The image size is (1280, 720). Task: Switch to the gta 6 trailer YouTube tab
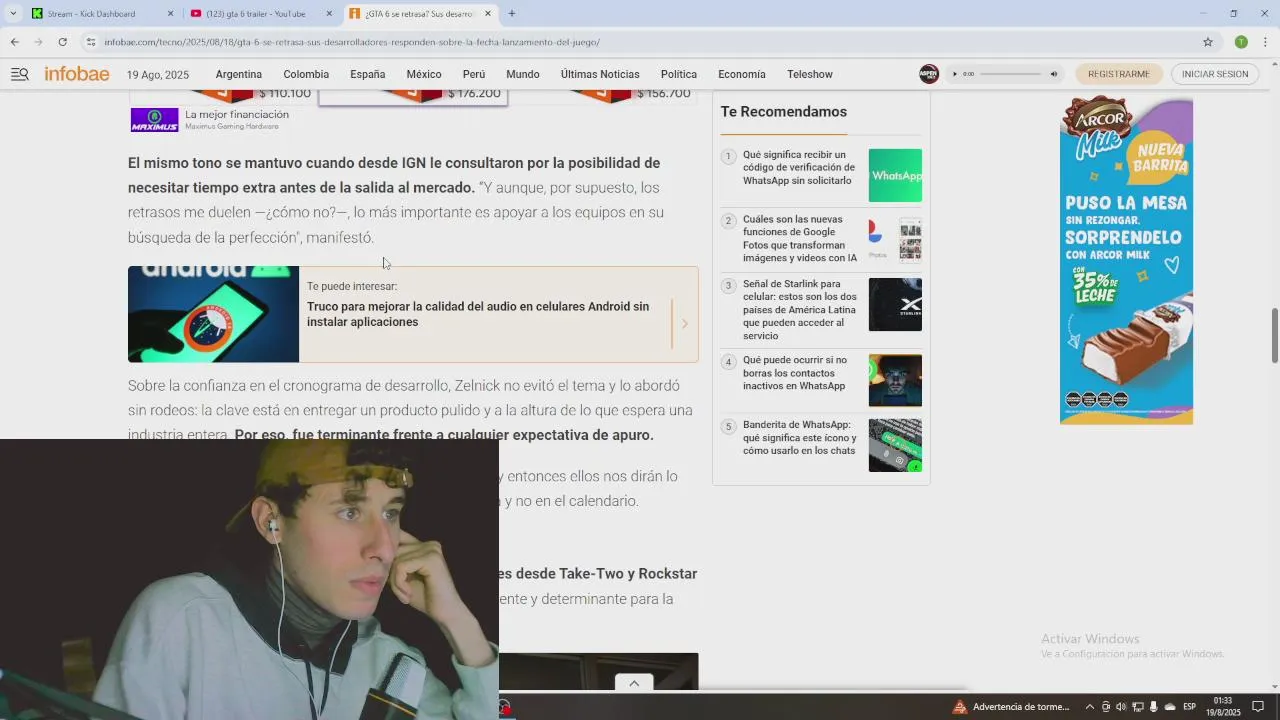(260, 13)
